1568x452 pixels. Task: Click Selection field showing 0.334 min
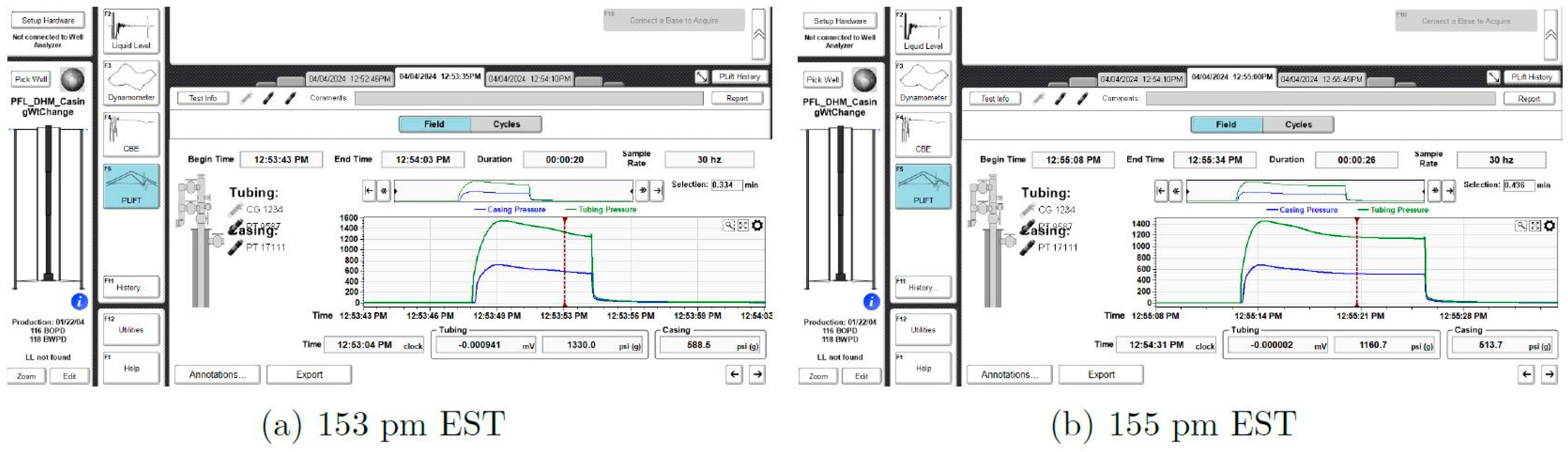coord(727,185)
